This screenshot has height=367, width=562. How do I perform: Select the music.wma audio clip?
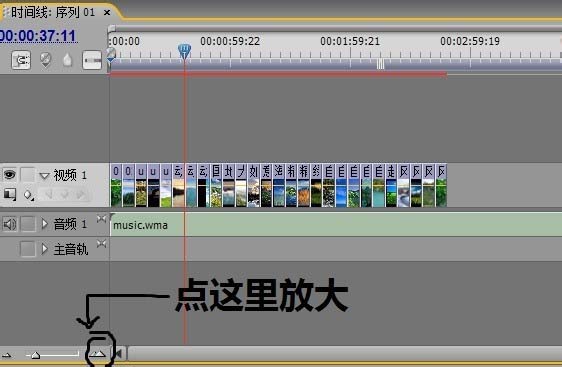pyautogui.click(x=336, y=224)
